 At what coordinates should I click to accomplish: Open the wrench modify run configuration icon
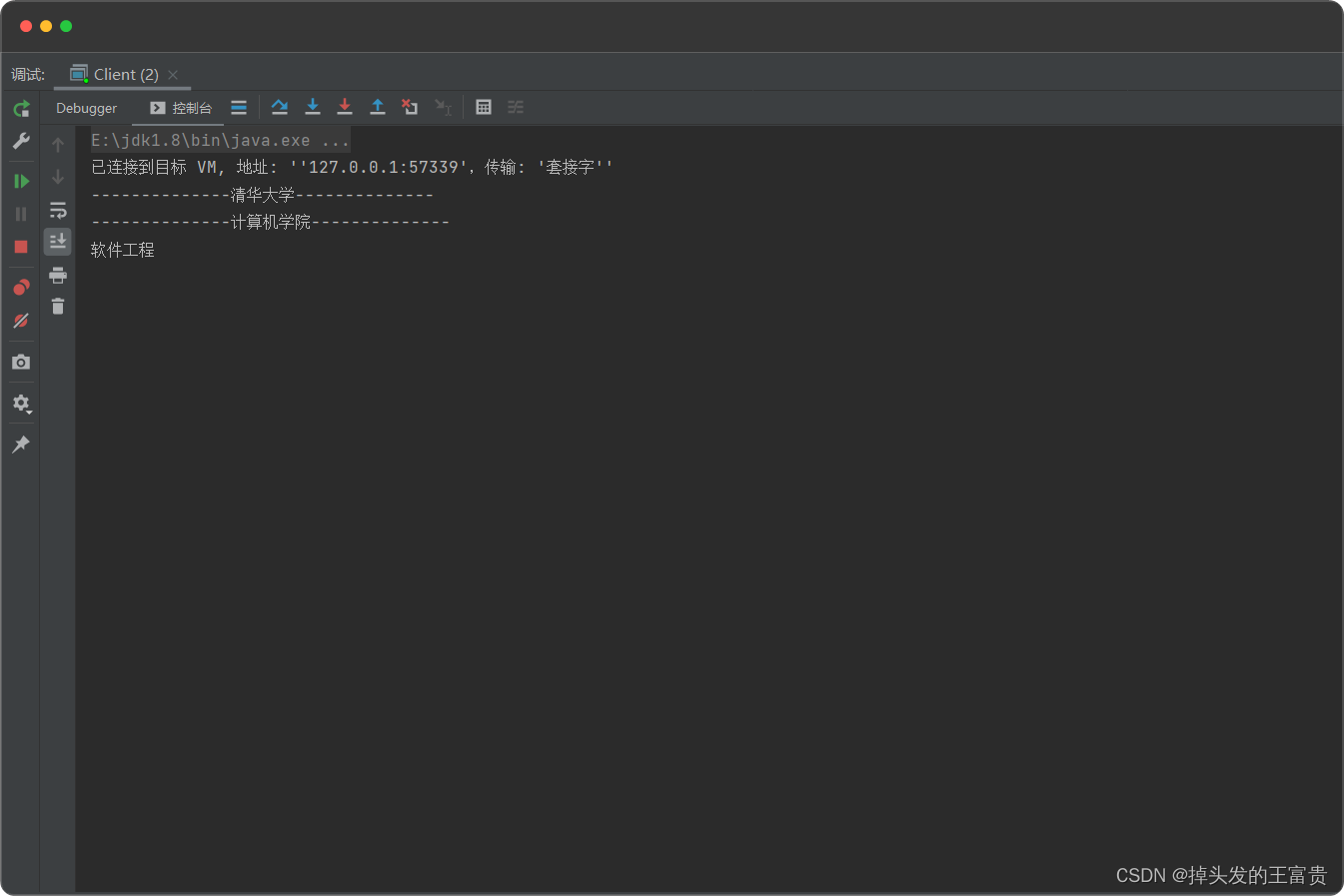pos(21,141)
